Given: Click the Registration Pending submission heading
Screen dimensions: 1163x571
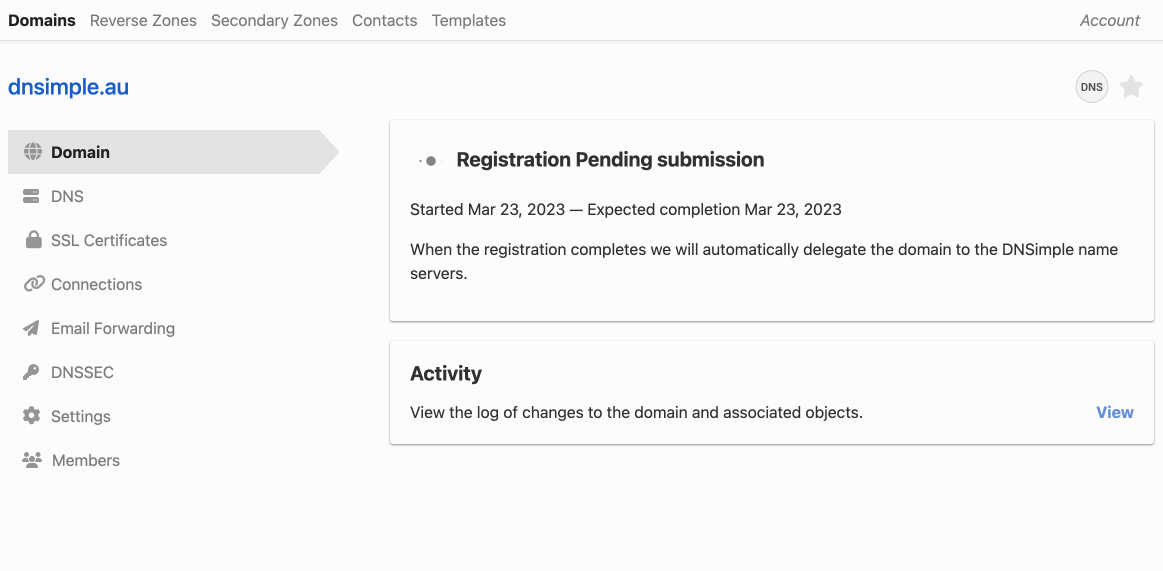Looking at the screenshot, I should pyautogui.click(x=610, y=159).
